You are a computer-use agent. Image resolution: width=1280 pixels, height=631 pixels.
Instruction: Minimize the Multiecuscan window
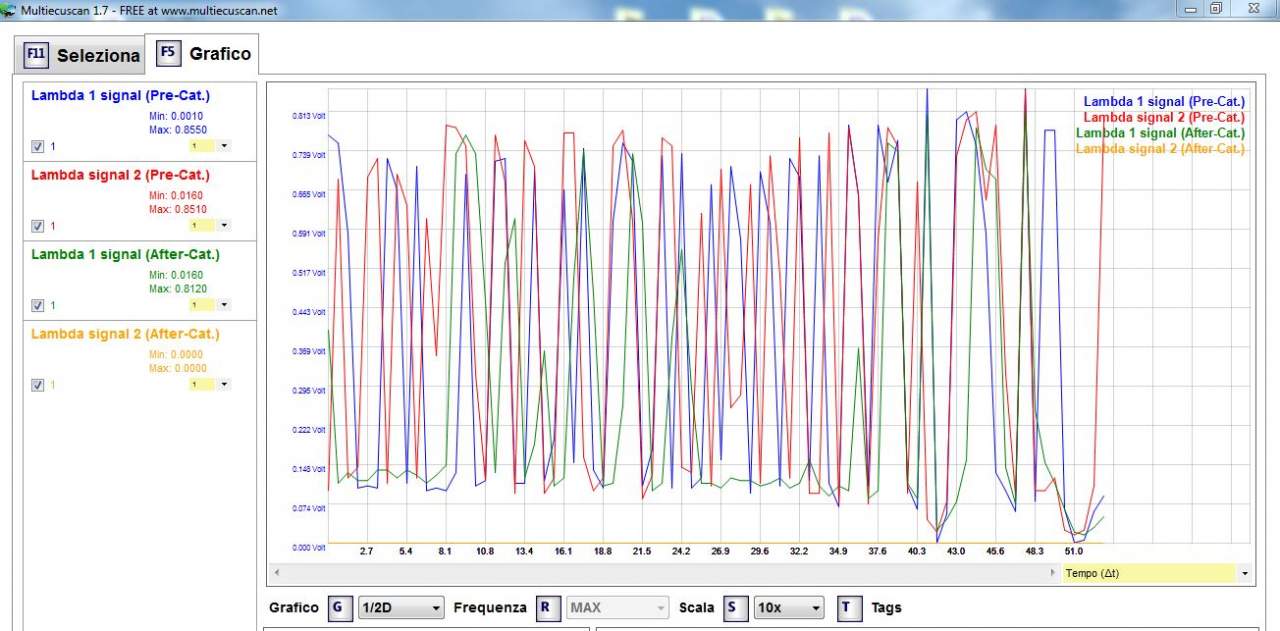(1190, 8)
